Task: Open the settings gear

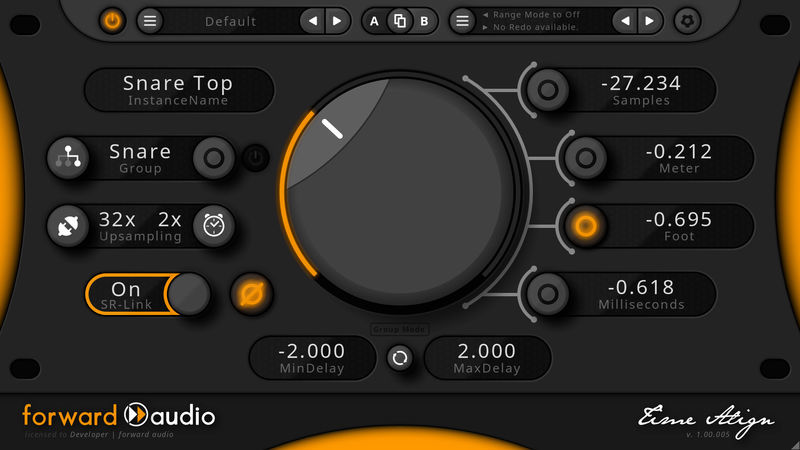Action: (x=687, y=21)
